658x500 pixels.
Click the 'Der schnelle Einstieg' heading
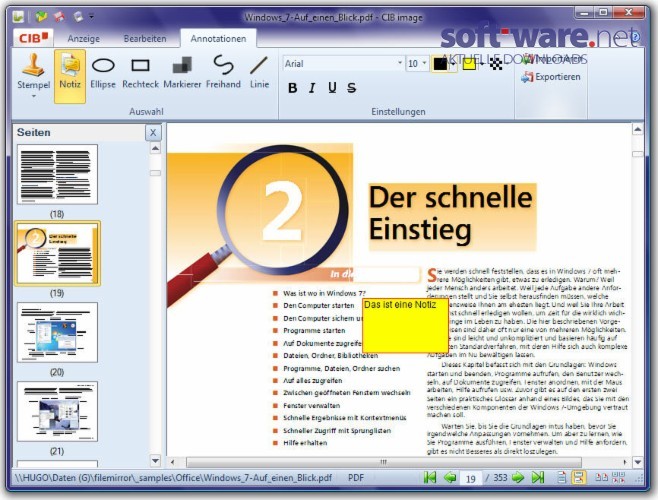pos(452,217)
